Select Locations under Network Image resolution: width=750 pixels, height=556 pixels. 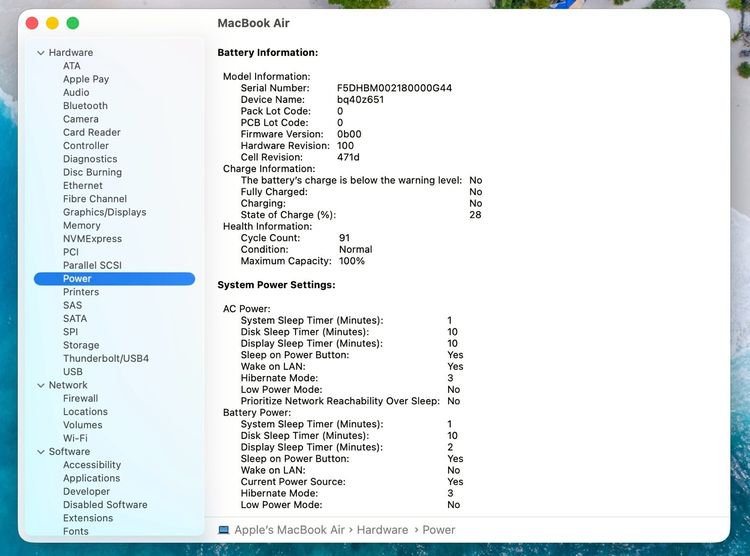click(x=85, y=412)
